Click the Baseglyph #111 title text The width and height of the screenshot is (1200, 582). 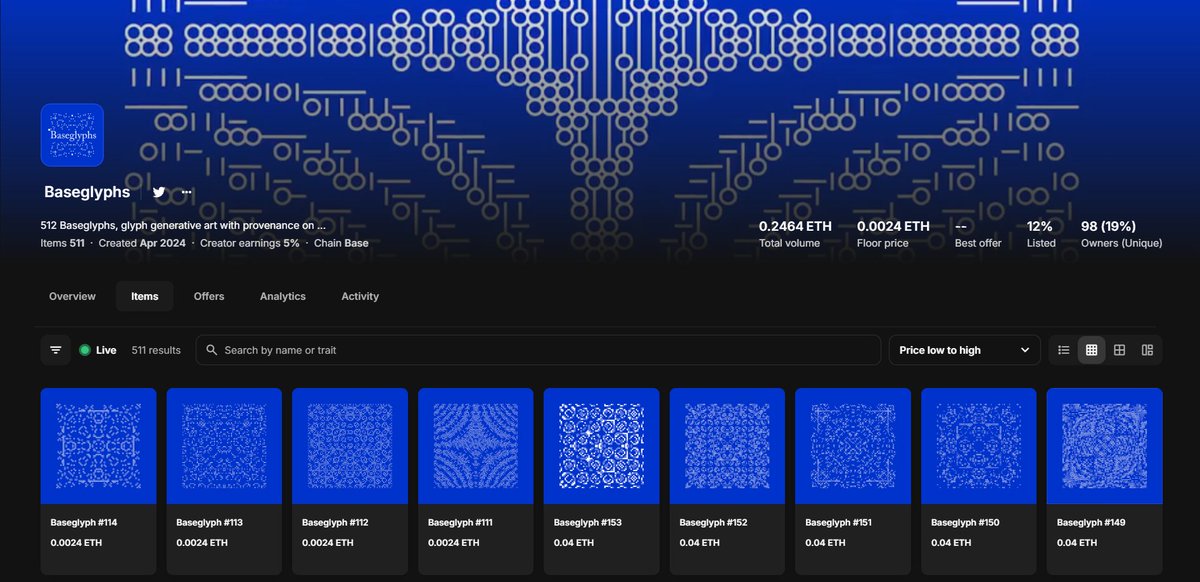point(461,523)
